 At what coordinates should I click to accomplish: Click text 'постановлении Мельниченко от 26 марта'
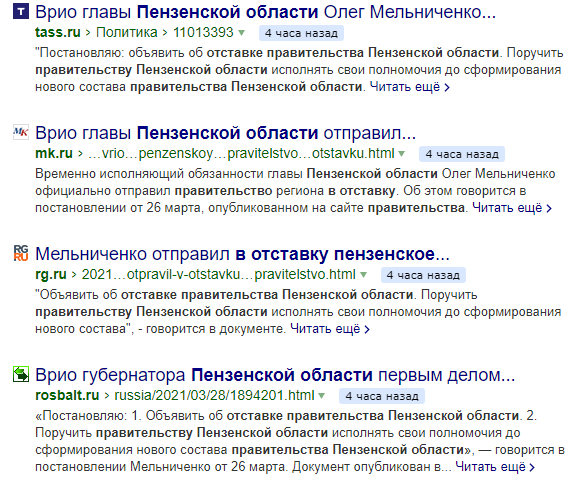click(x=160, y=467)
